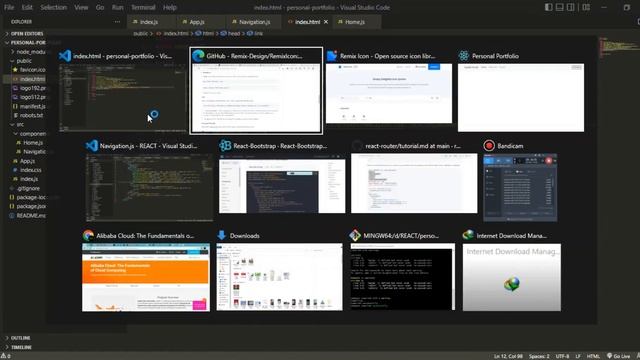Image resolution: width=640 pixels, height=360 pixels.
Task: Collapse the src folder
Action: click(17, 124)
